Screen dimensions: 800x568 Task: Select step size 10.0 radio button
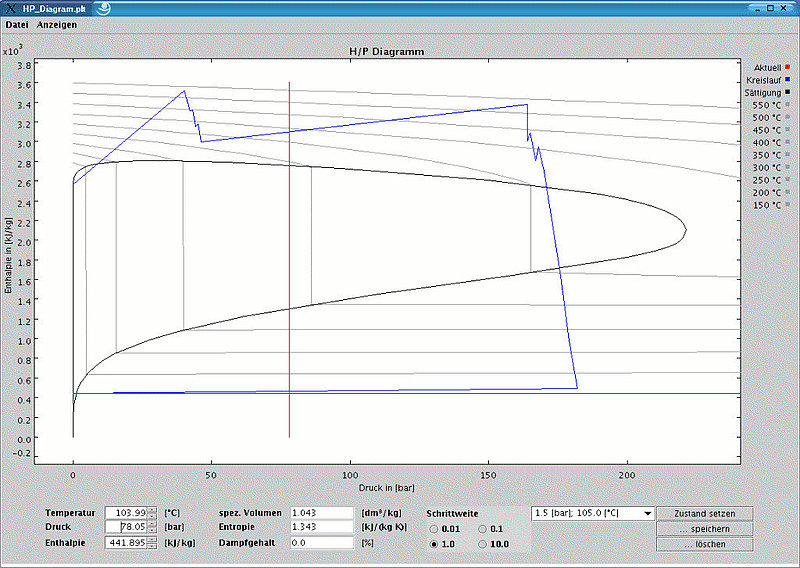click(x=482, y=545)
